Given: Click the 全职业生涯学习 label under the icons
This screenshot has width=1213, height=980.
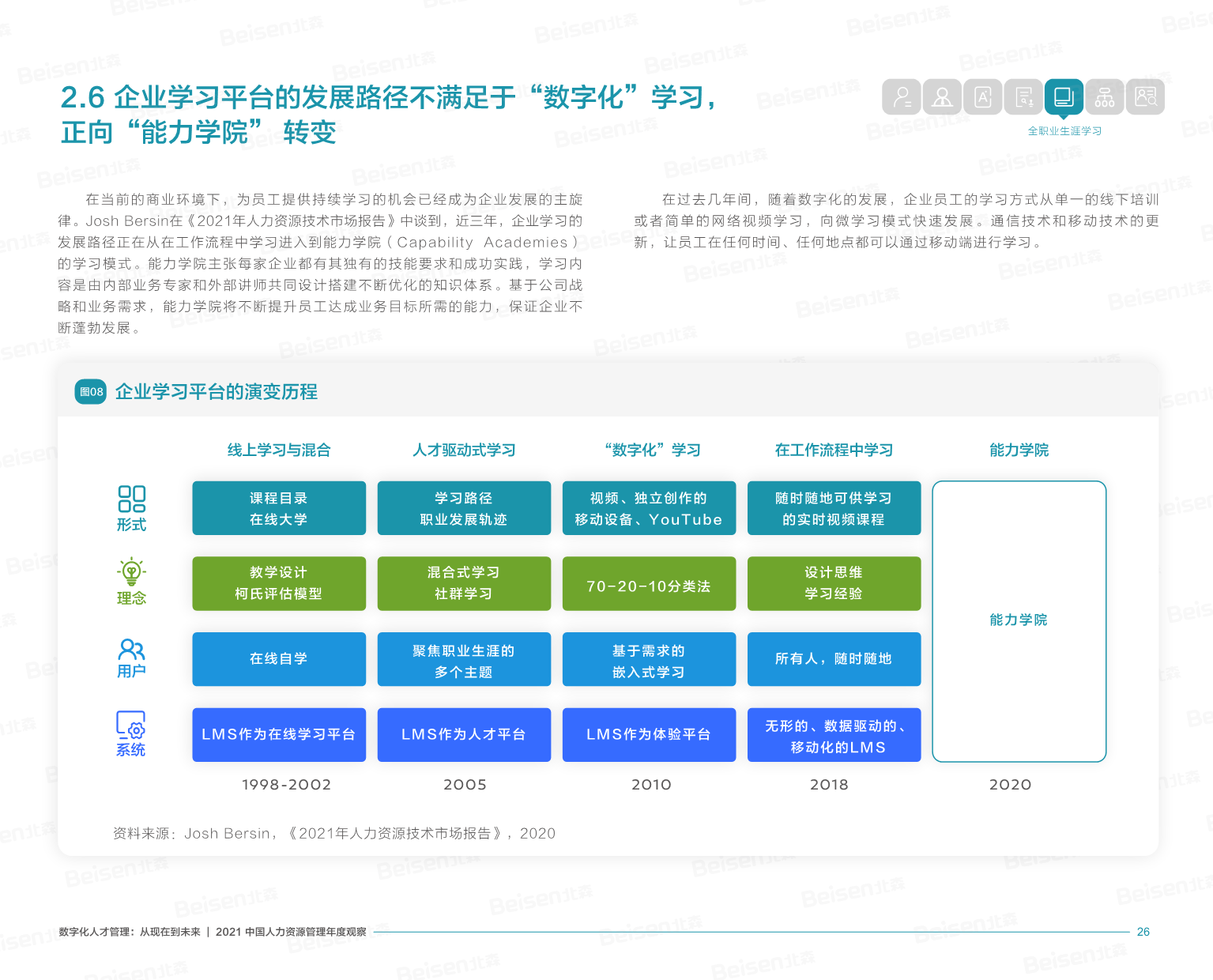Looking at the screenshot, I should point(1064,131).
